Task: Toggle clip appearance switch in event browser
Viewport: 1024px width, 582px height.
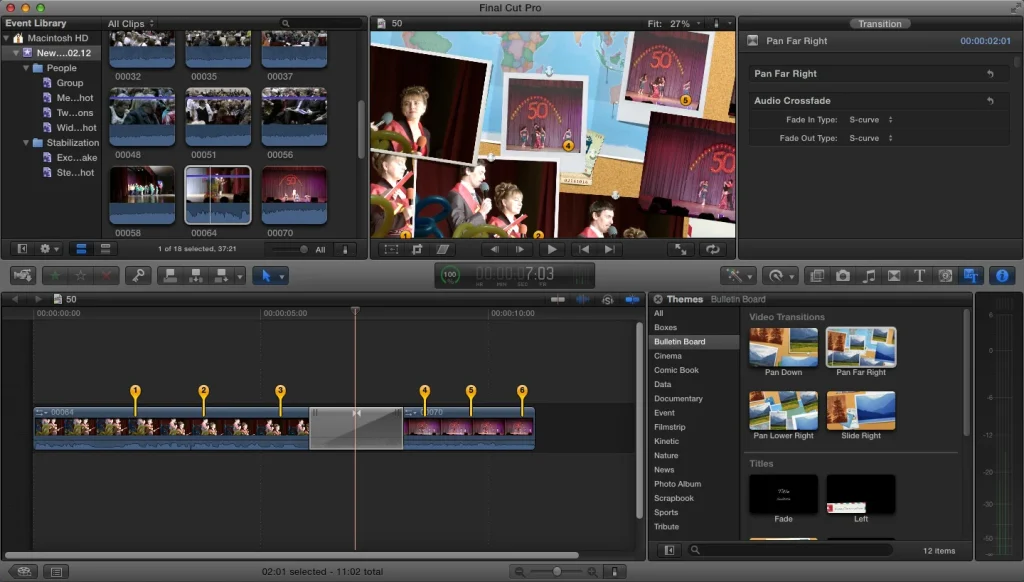Action: [x=345, y=249]
